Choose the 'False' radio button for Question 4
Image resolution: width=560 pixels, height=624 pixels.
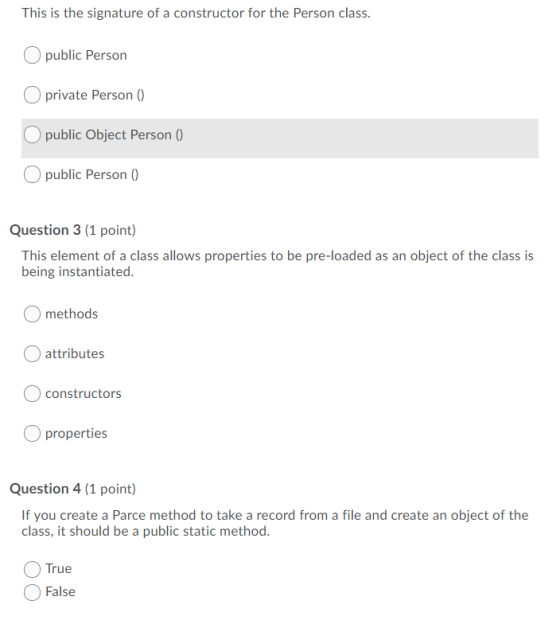click(x=32, y=592)
